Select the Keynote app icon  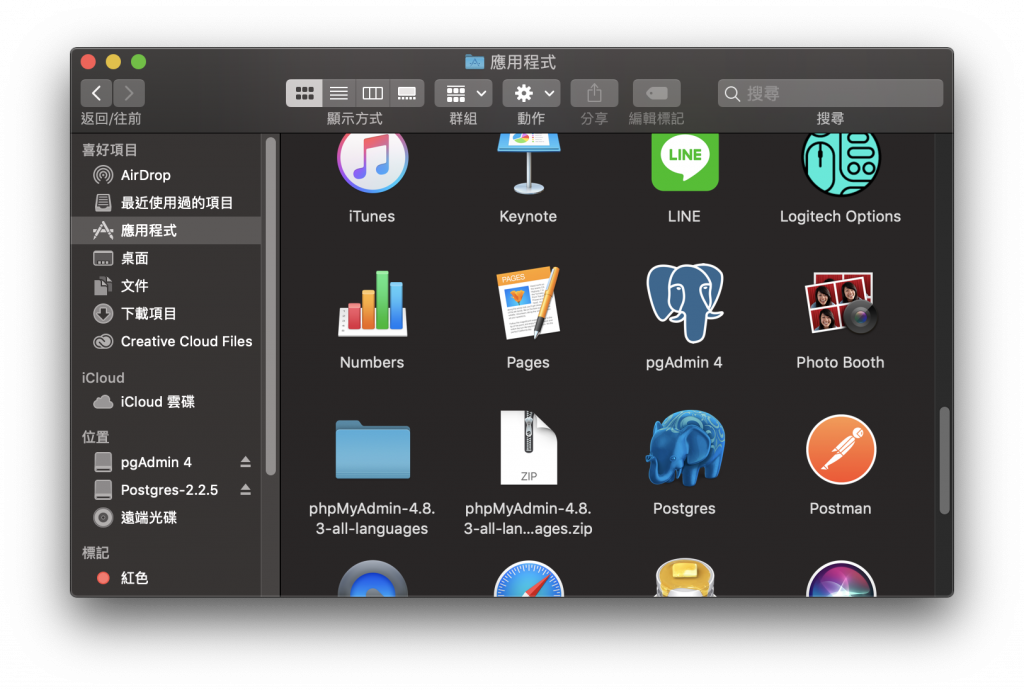pos(528,165)
